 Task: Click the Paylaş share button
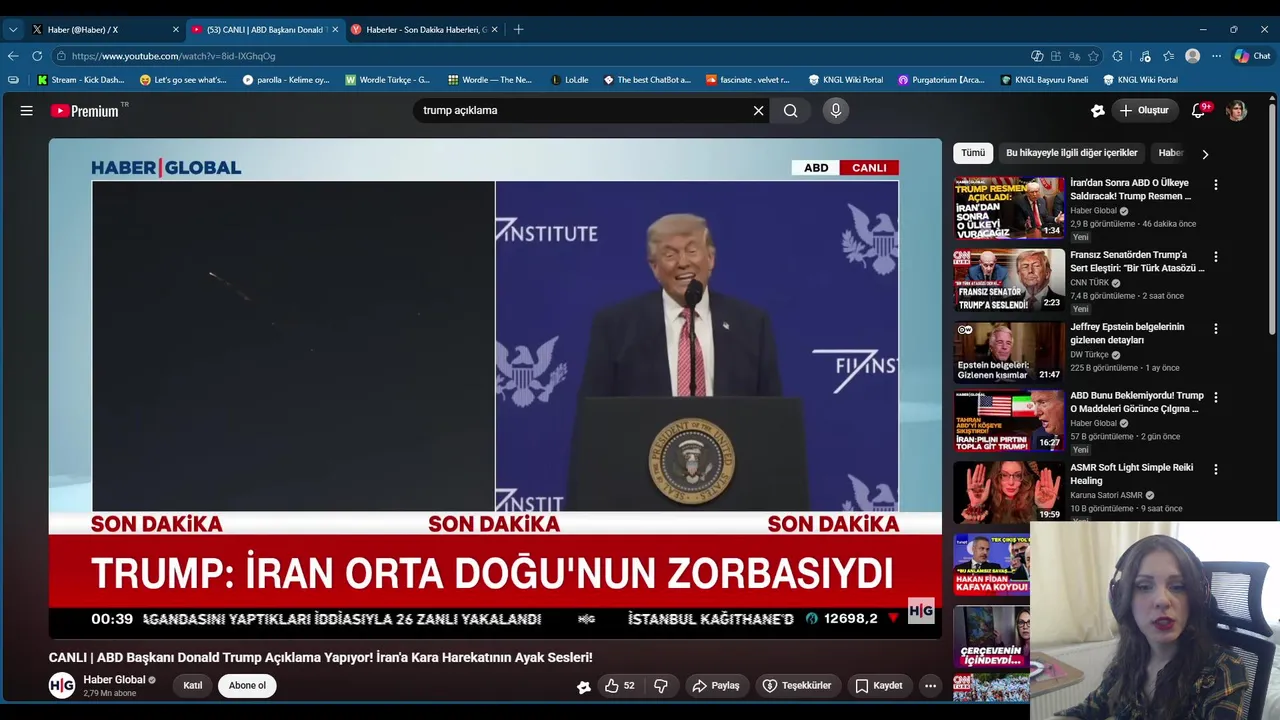coord(716,686)
